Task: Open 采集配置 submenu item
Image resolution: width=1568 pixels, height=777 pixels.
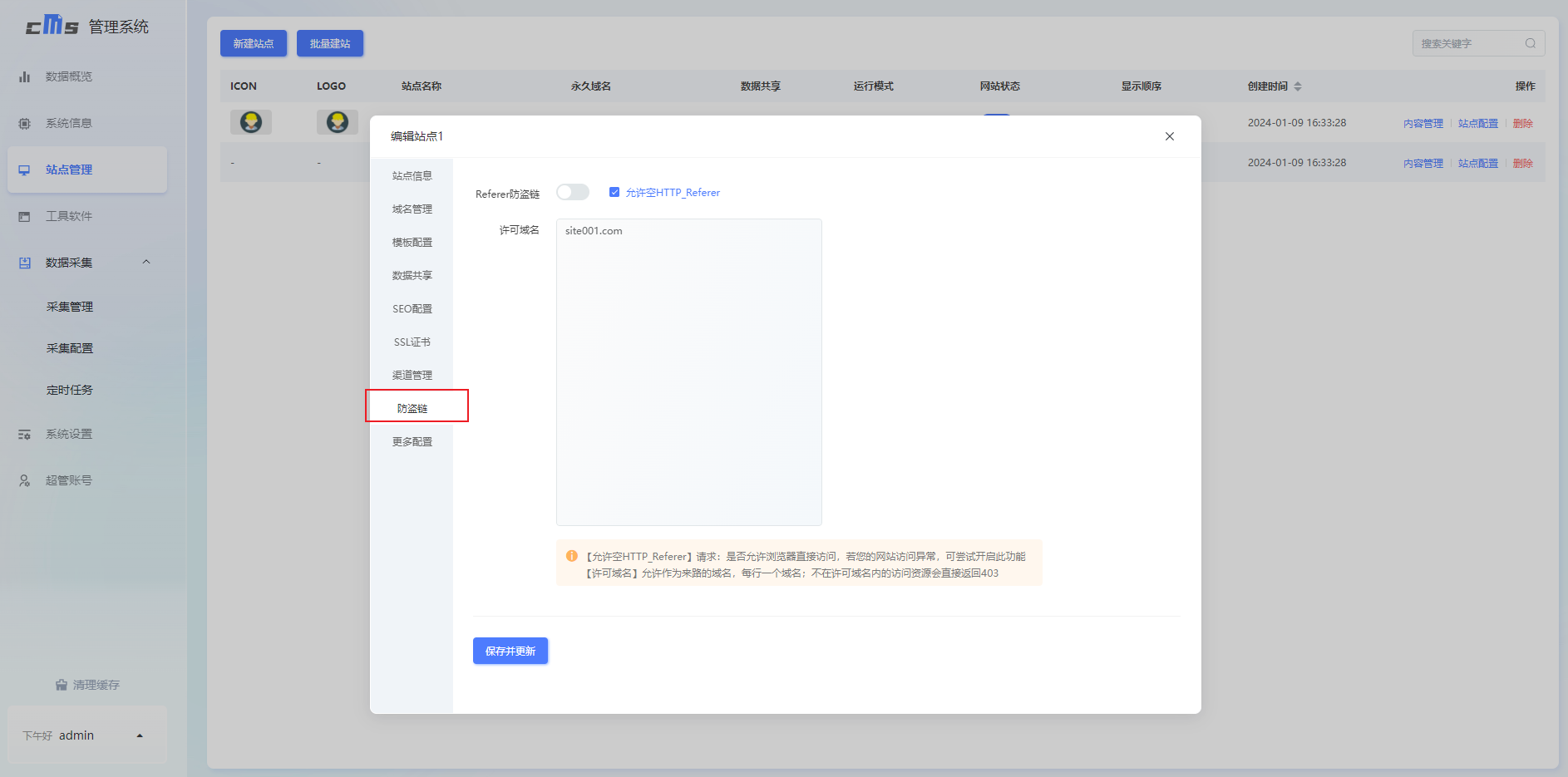Action: [70, 348]
